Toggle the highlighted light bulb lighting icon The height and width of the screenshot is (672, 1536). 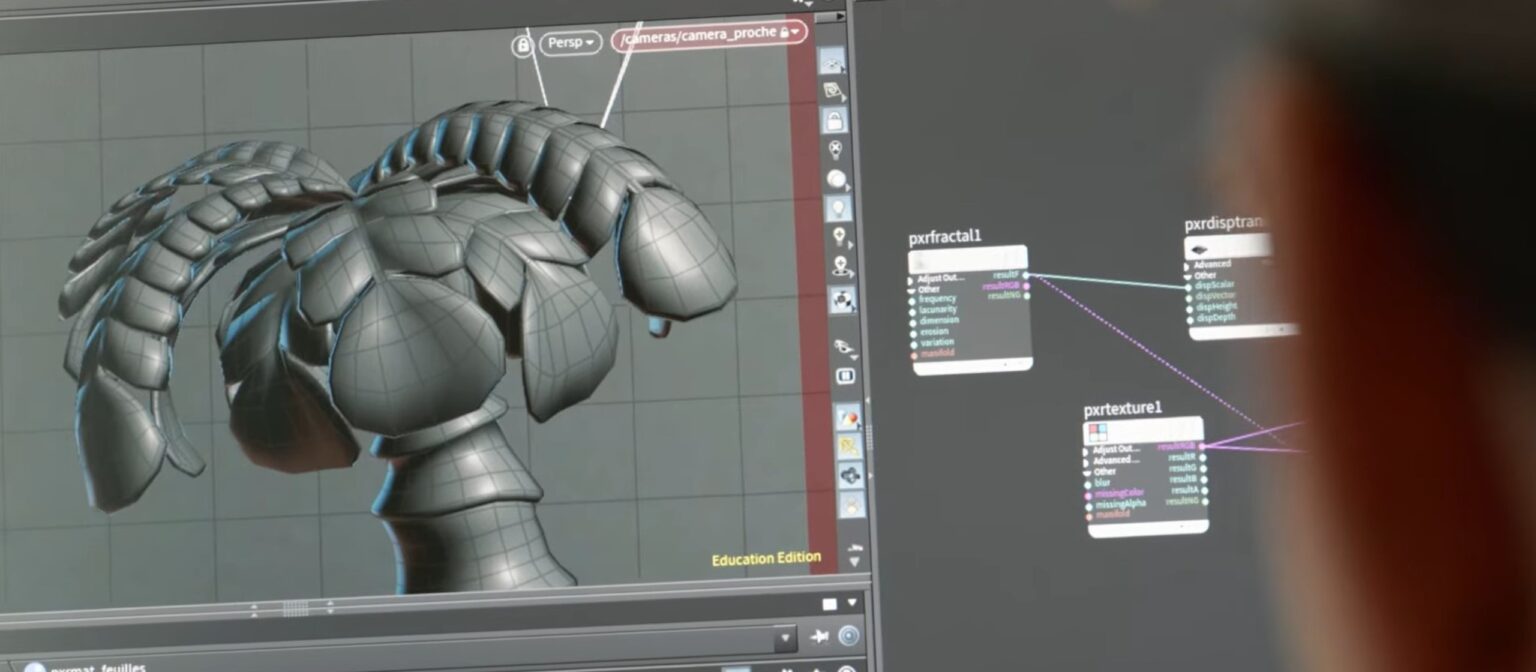pos(838,208)
